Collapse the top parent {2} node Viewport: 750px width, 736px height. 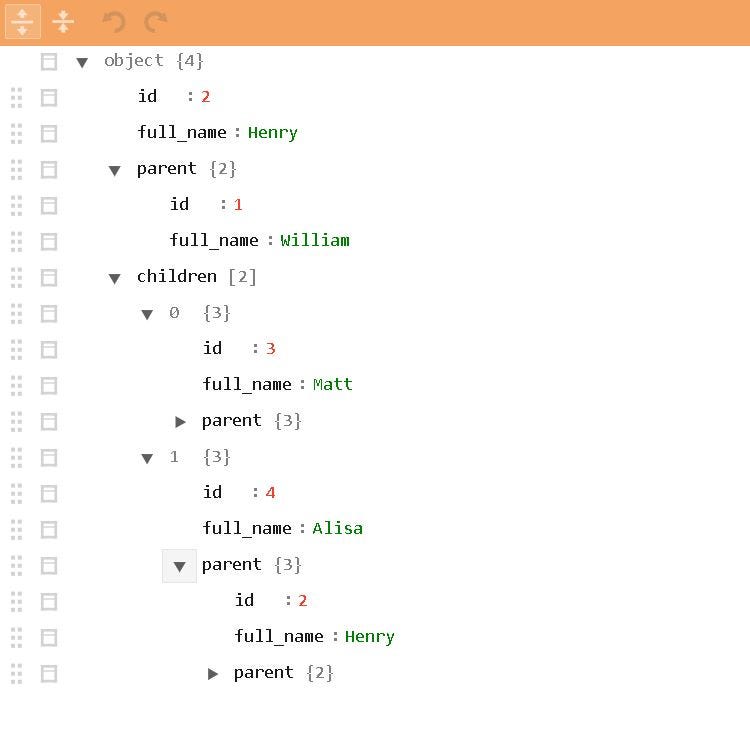[114, 170]
